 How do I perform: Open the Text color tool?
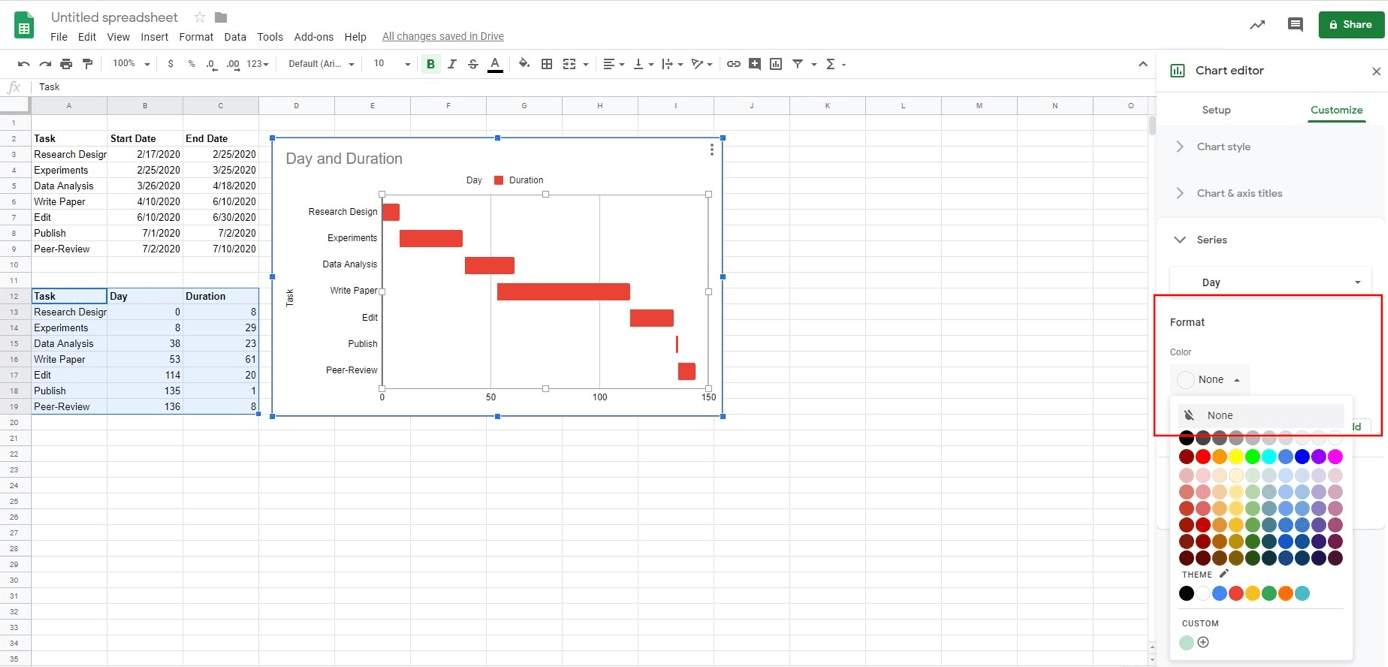(495, 64)
